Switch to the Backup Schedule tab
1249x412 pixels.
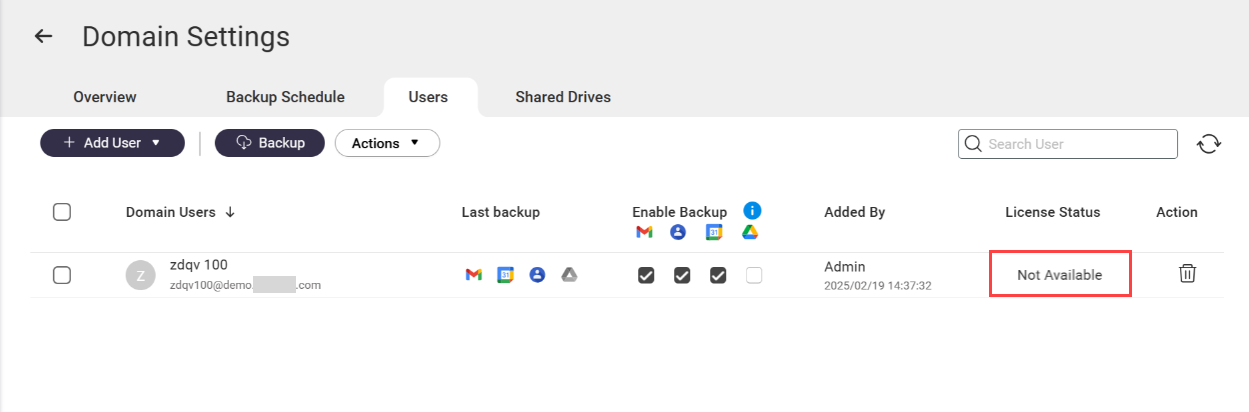coord(285,97)
